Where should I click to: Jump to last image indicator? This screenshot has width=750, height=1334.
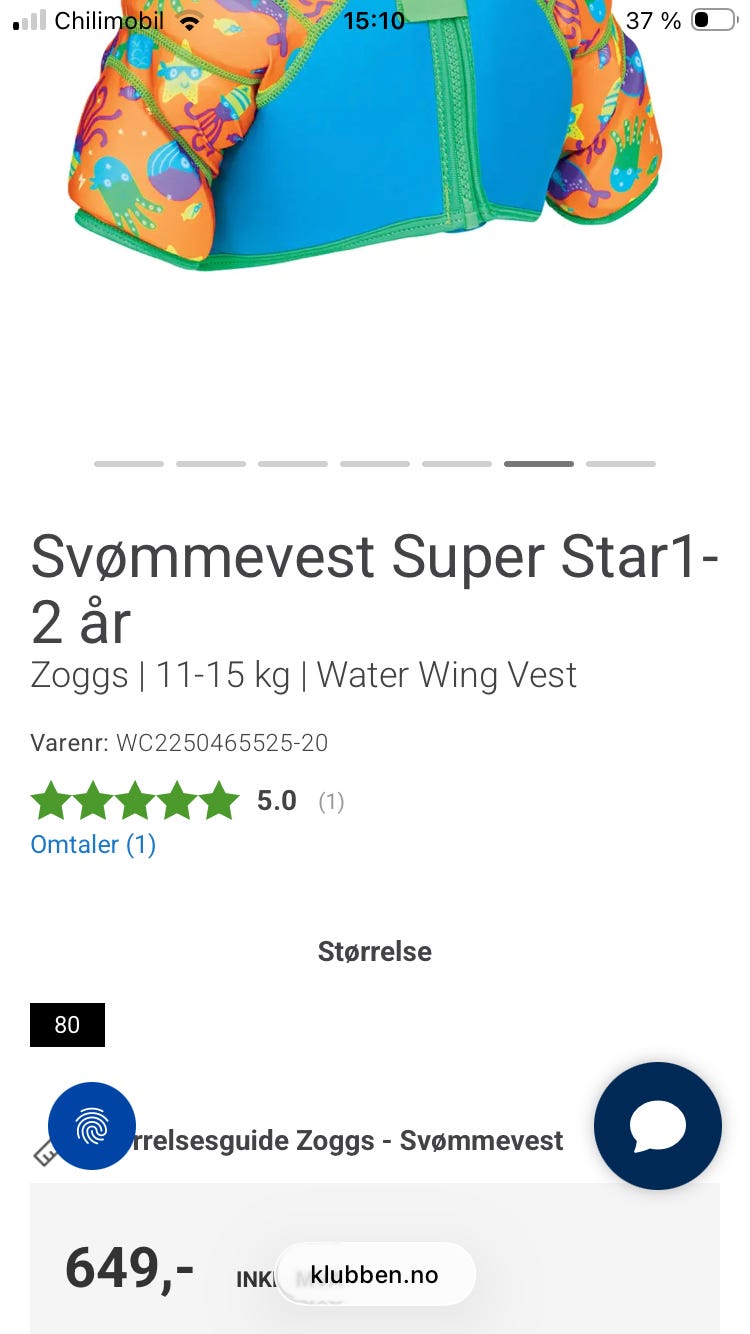[x=621, y=464]
